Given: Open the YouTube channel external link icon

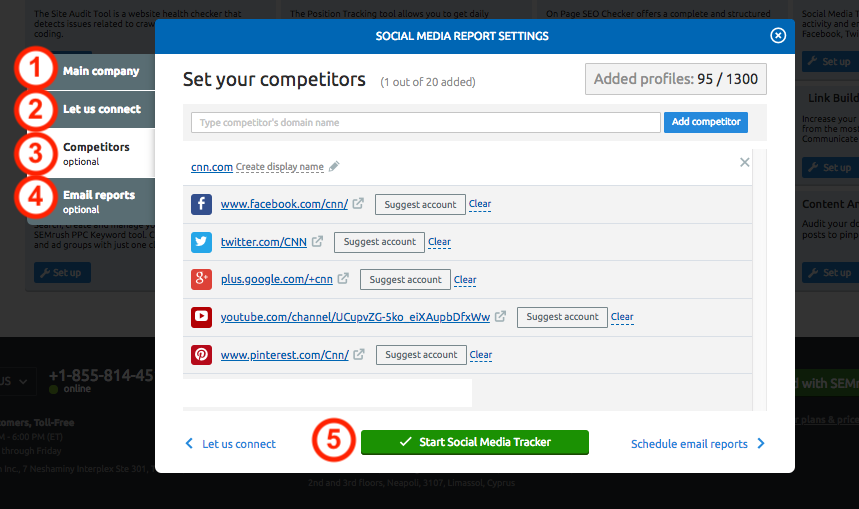Looking at the screenshot, I should click(501, 317).
